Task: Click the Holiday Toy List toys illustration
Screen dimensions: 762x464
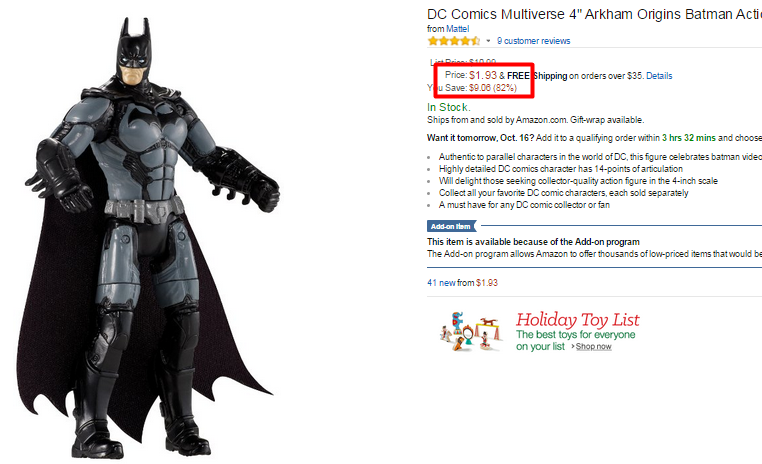Action: pyautogui.click(x=470, y=331)
